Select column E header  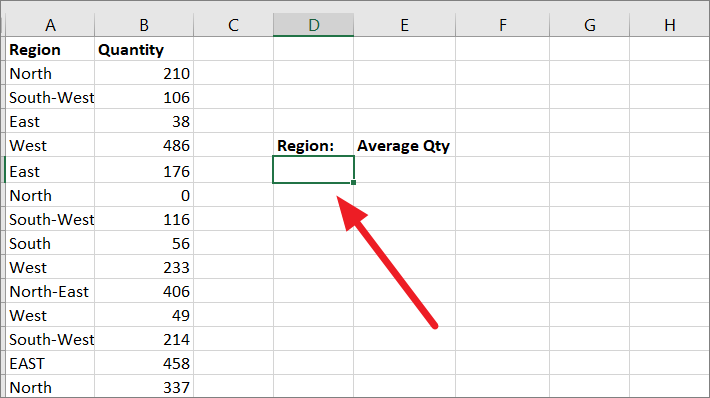[x=404, y=25]
